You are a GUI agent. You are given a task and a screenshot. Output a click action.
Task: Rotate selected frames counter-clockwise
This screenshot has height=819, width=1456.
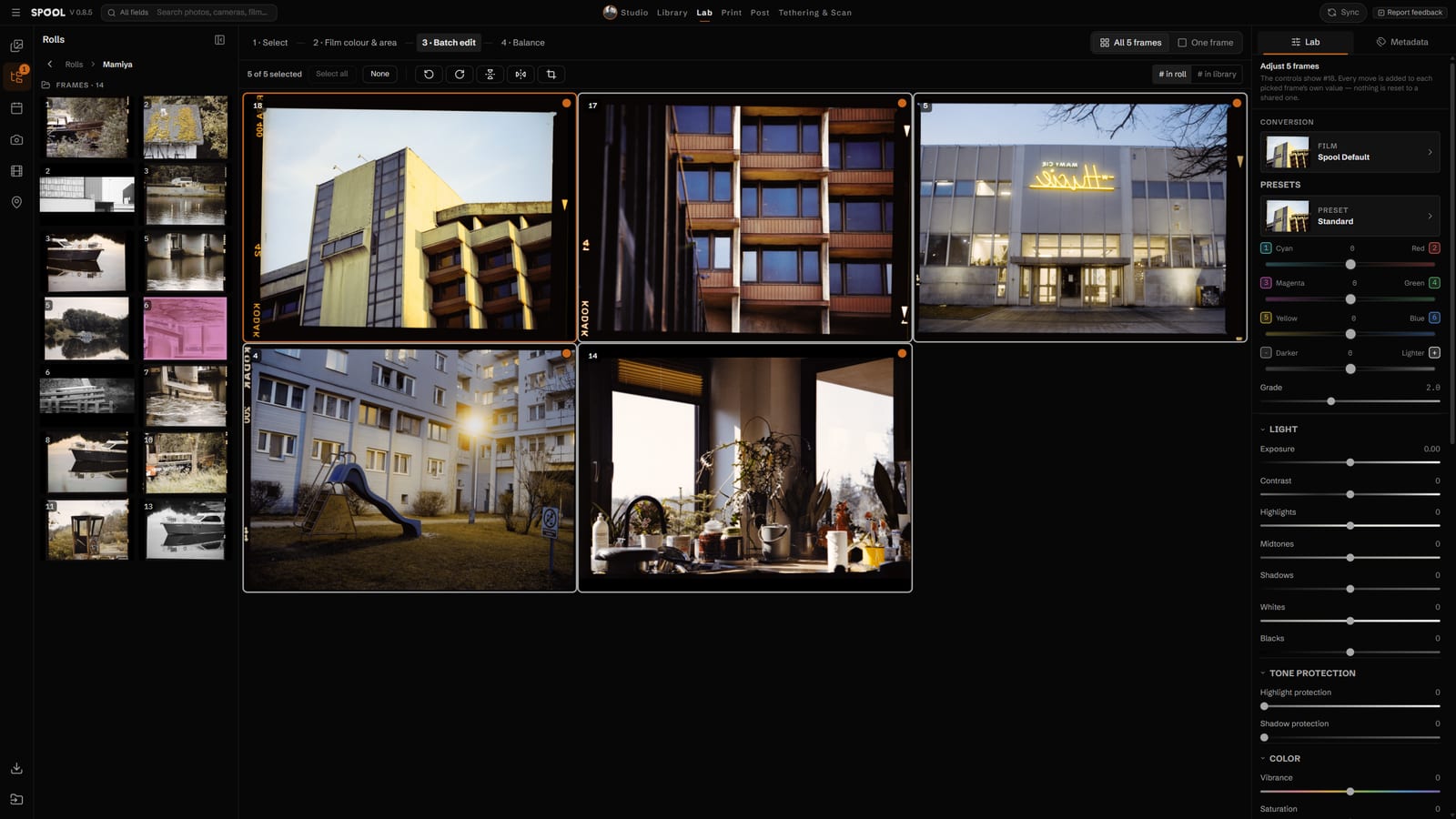[x=429, y=74]
